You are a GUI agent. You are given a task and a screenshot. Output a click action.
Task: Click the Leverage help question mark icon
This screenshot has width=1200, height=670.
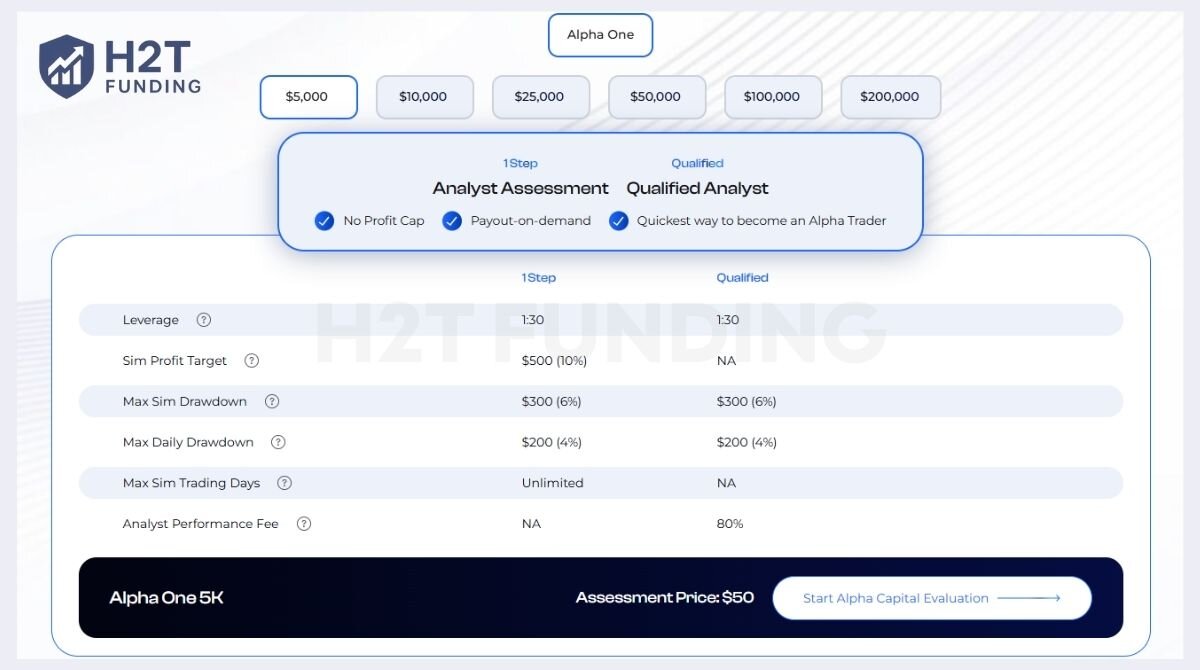point(204,320)
